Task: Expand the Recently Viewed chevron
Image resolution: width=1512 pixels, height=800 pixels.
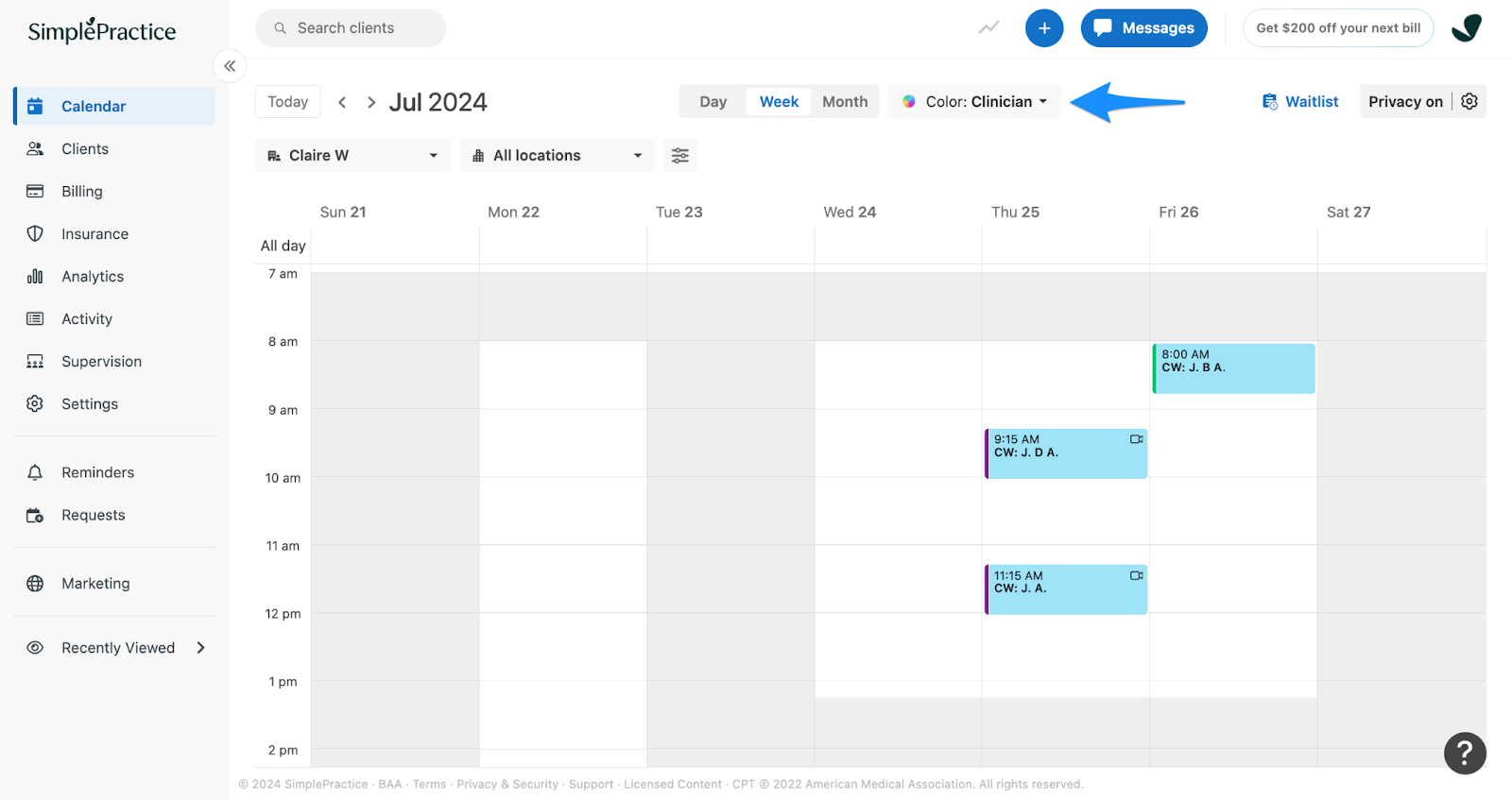Action: (x=200, y=647)
